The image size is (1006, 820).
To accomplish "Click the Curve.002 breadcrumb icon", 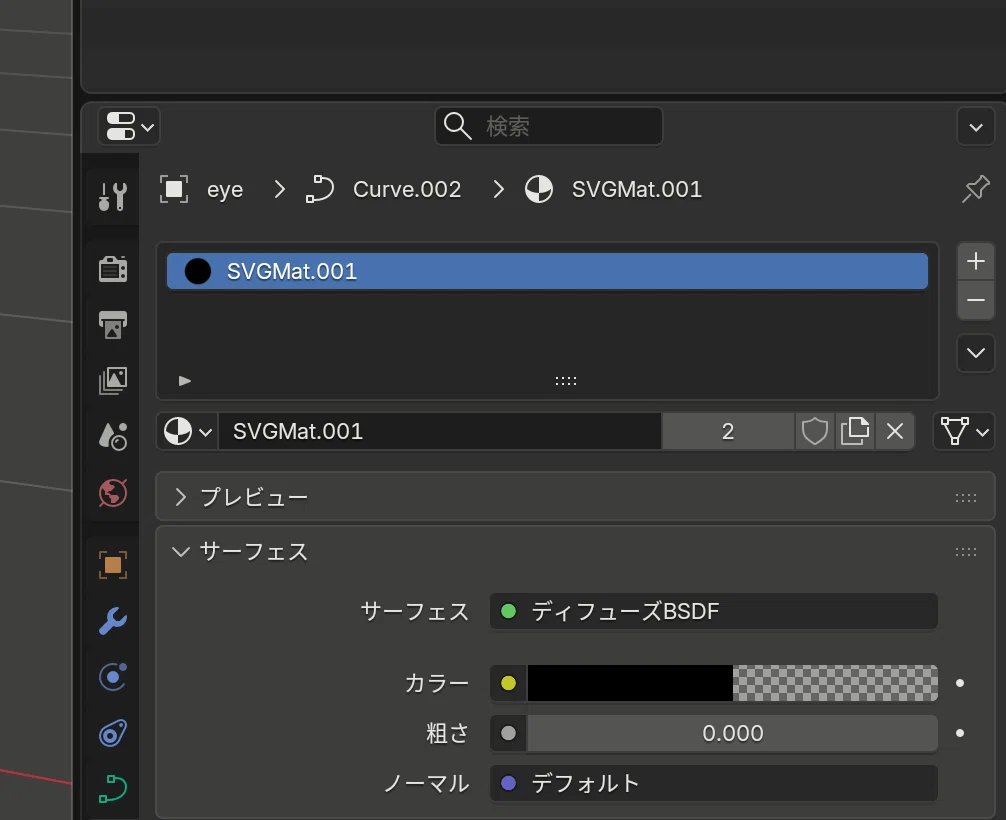I will [x=320, y=189].
